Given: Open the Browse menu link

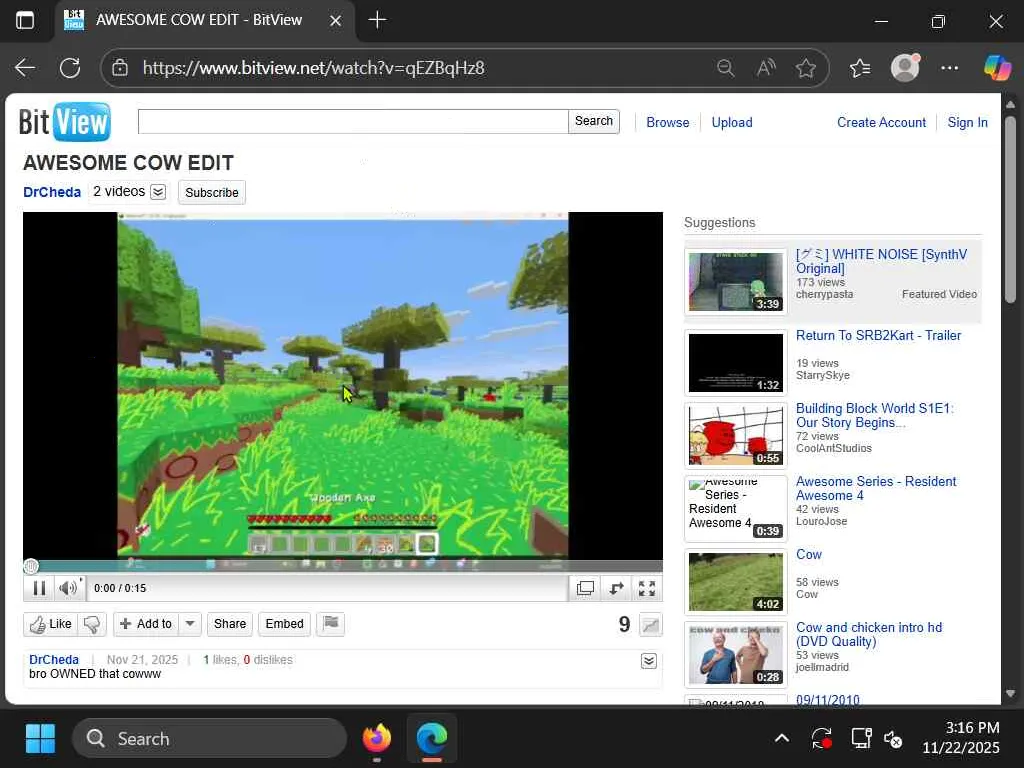Looking at the screenshot, I should click(x=667, y=122).
